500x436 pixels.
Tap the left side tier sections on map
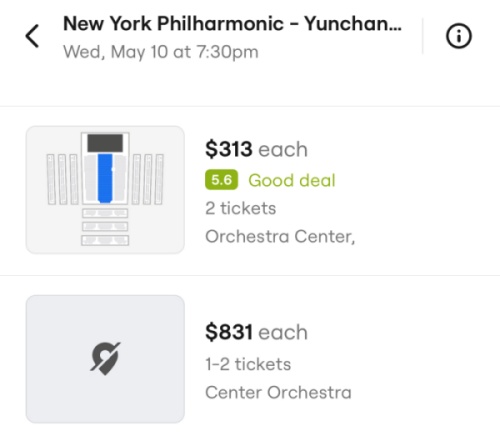62,179
